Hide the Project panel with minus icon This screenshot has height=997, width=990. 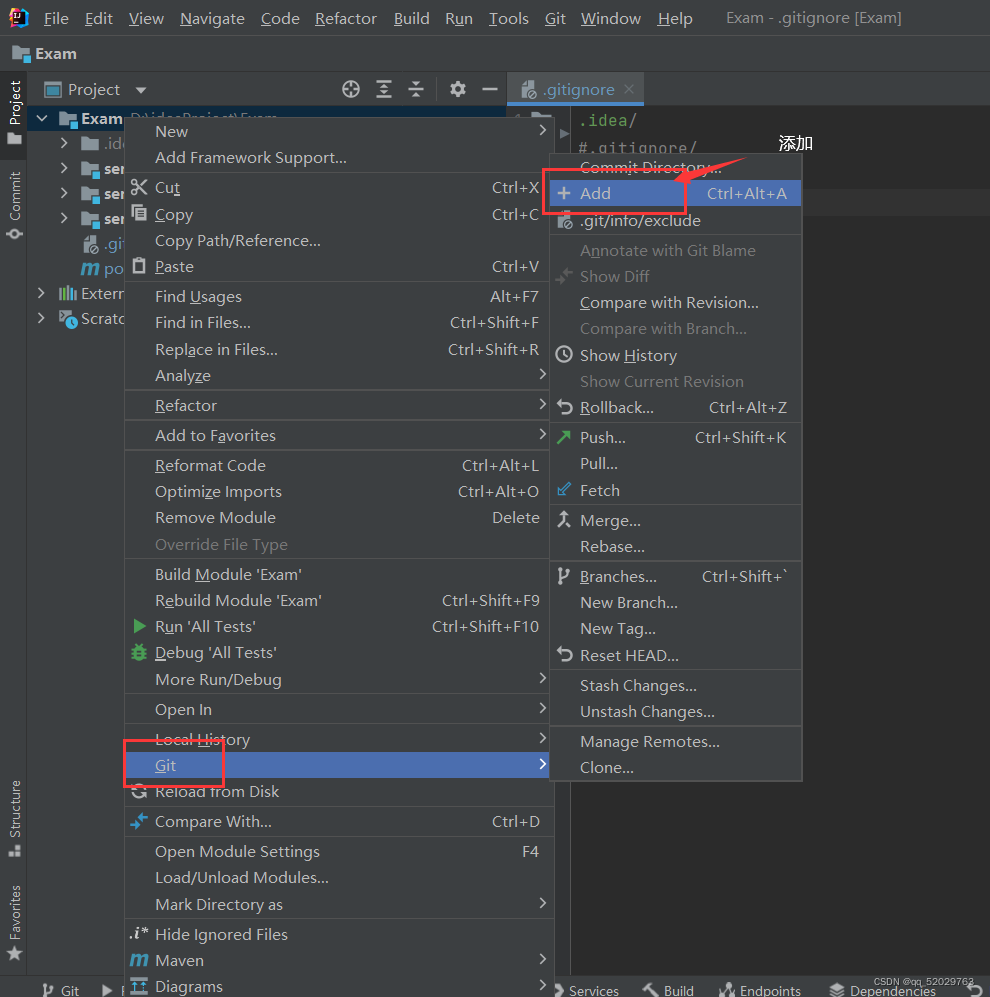point(490,89)
